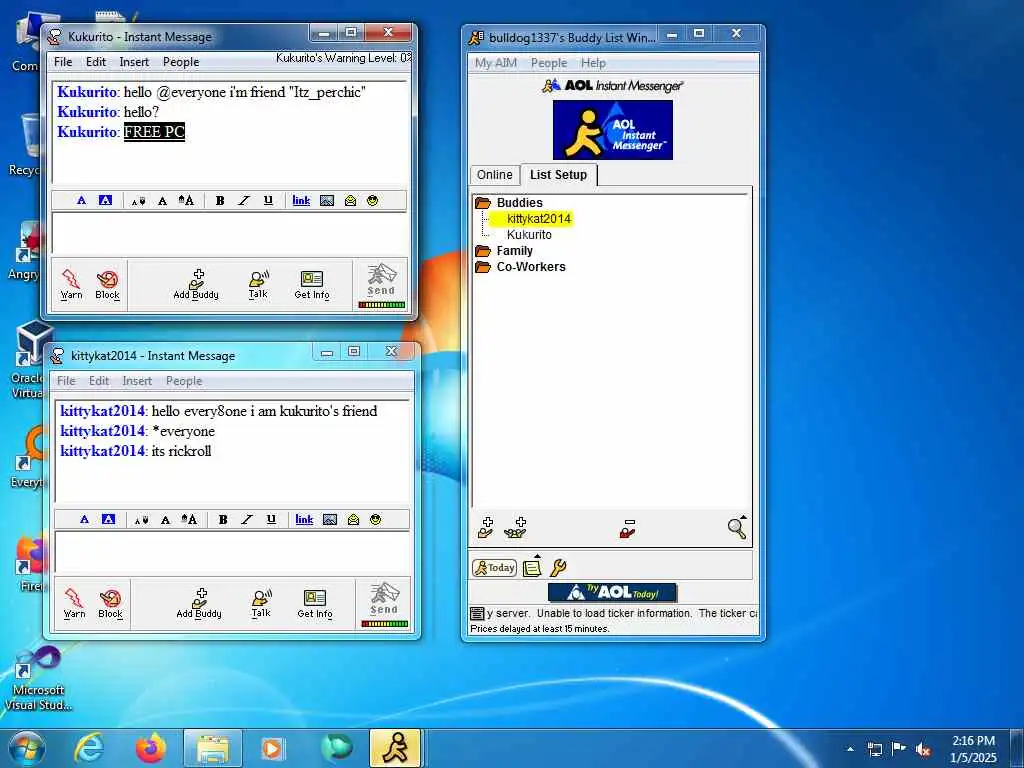This screenshot has height=768, width=1024.
Task: Expand the Family group folder
Action: click(x=483, y=251)
